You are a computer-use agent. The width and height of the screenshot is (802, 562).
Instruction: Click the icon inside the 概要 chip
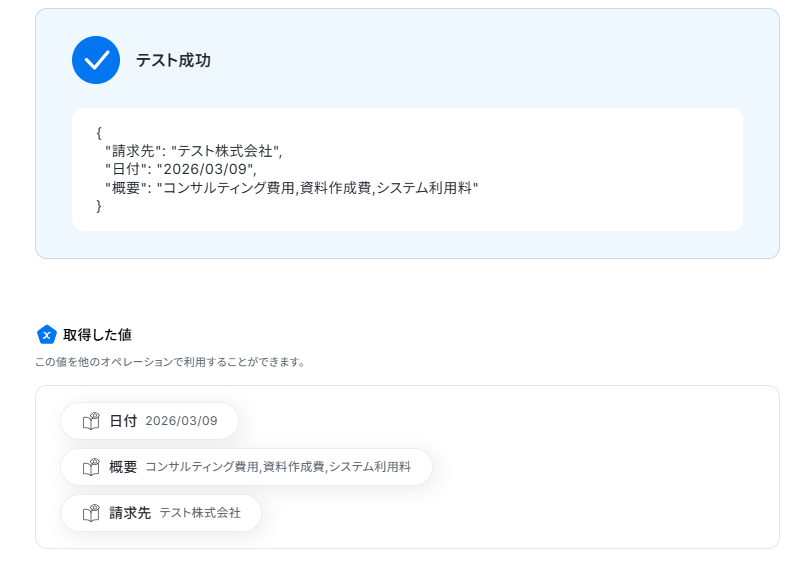(x=92, y=467)
